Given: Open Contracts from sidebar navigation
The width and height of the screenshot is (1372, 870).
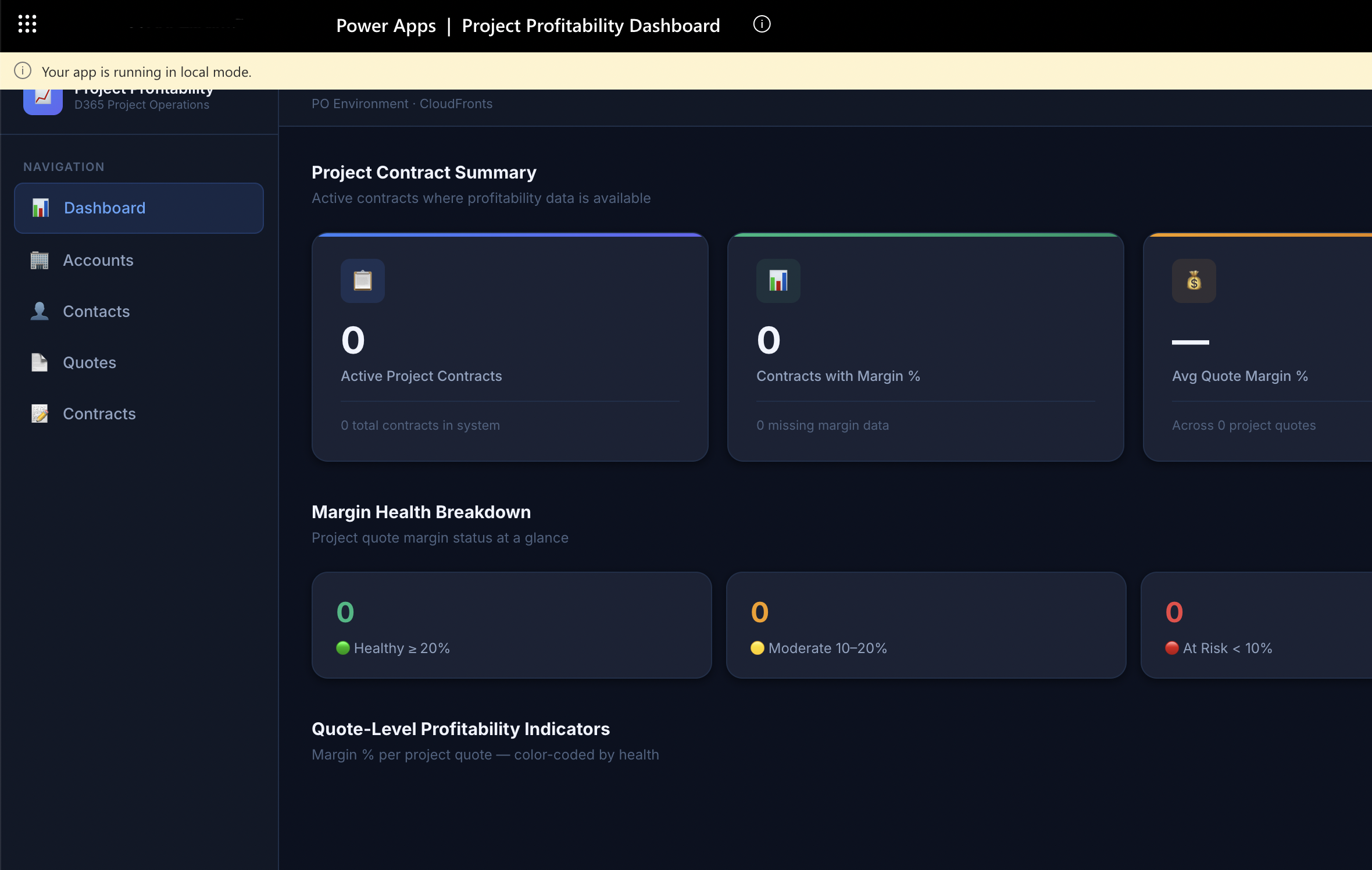Looking at the screenshot, I should click(139, 413).
